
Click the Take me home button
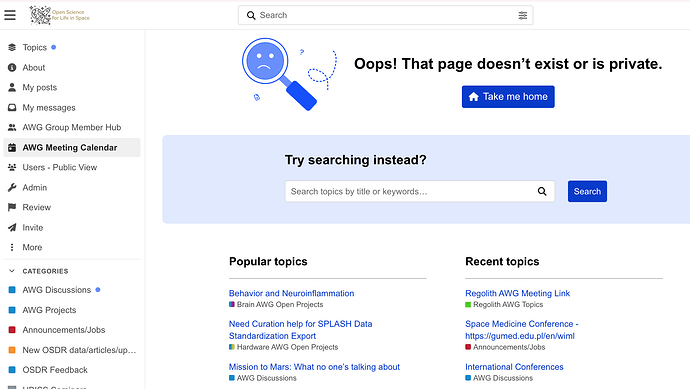pyautogui.click(x=508, y=97)
